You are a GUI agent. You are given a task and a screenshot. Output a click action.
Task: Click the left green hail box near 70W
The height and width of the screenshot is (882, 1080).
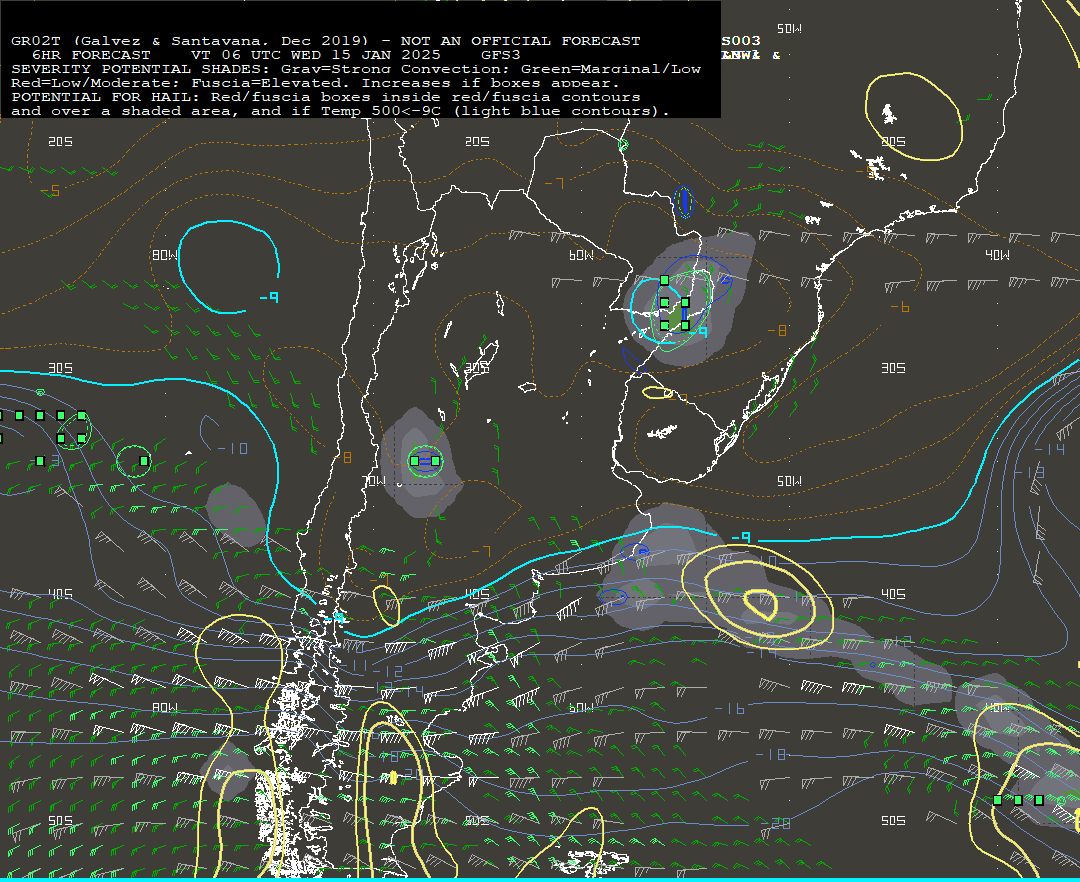coord(414,461)
